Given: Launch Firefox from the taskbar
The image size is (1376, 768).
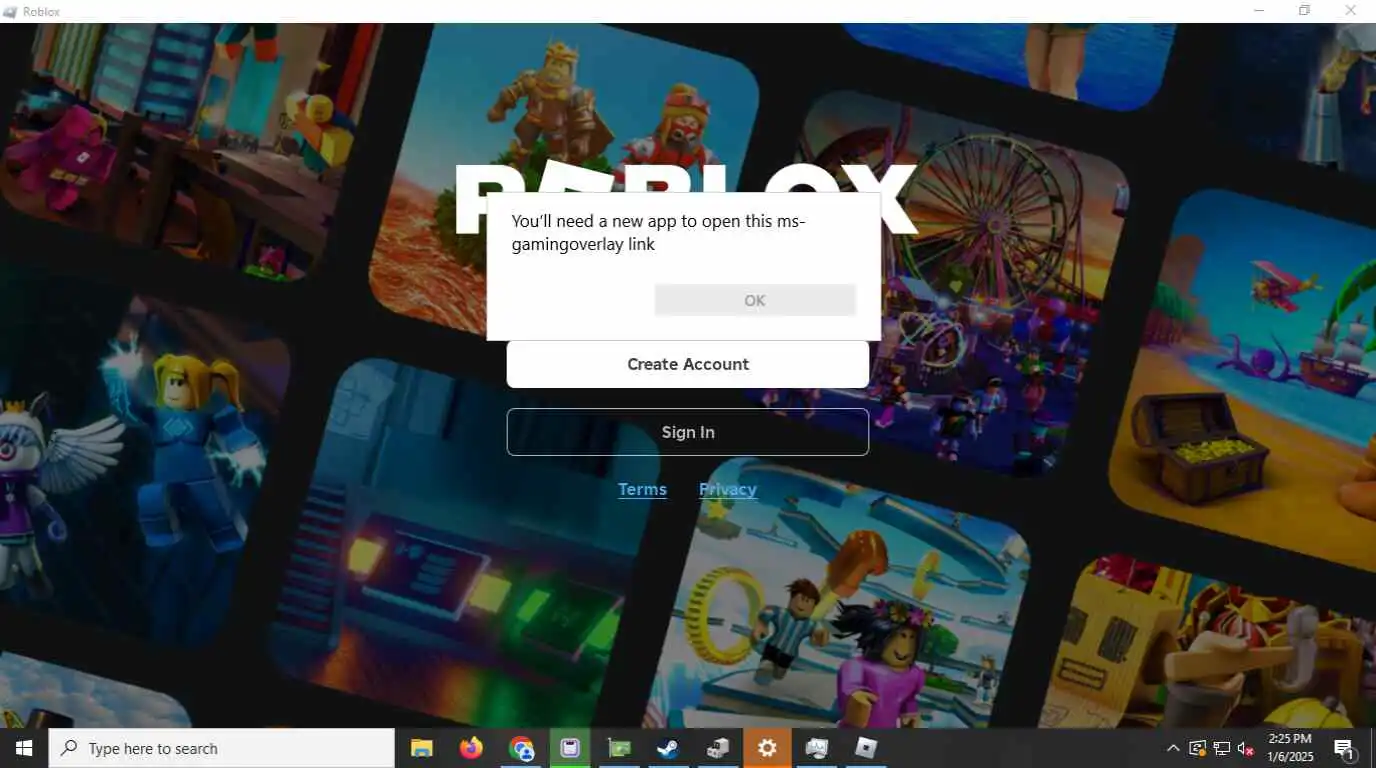Looking at the screenshot, I should pos(471,748).
